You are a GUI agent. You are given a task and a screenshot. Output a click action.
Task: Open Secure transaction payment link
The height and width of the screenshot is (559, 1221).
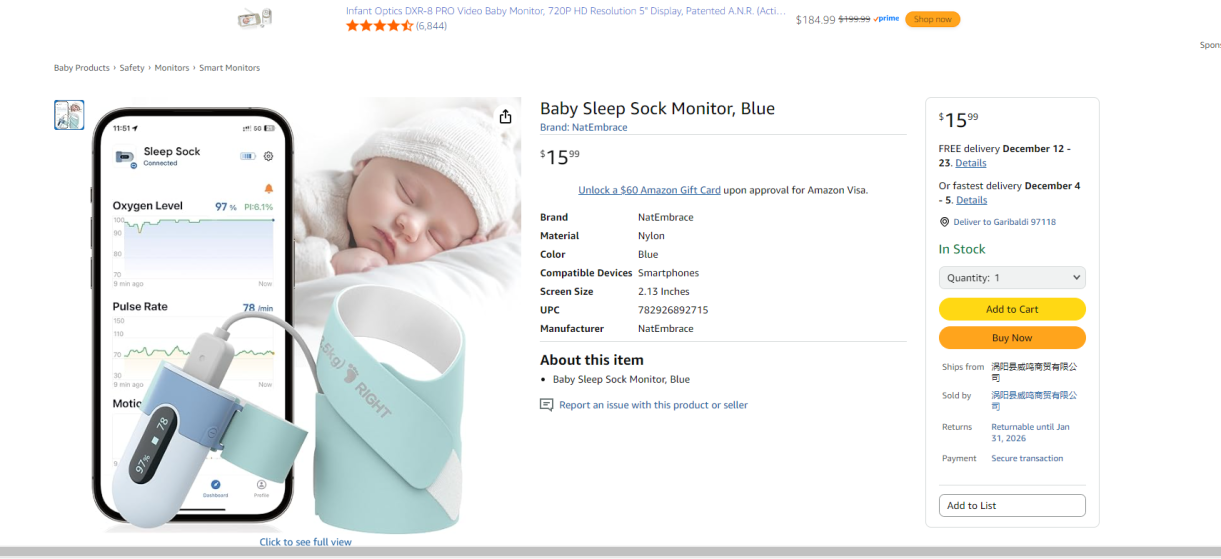click(1027, 458)
